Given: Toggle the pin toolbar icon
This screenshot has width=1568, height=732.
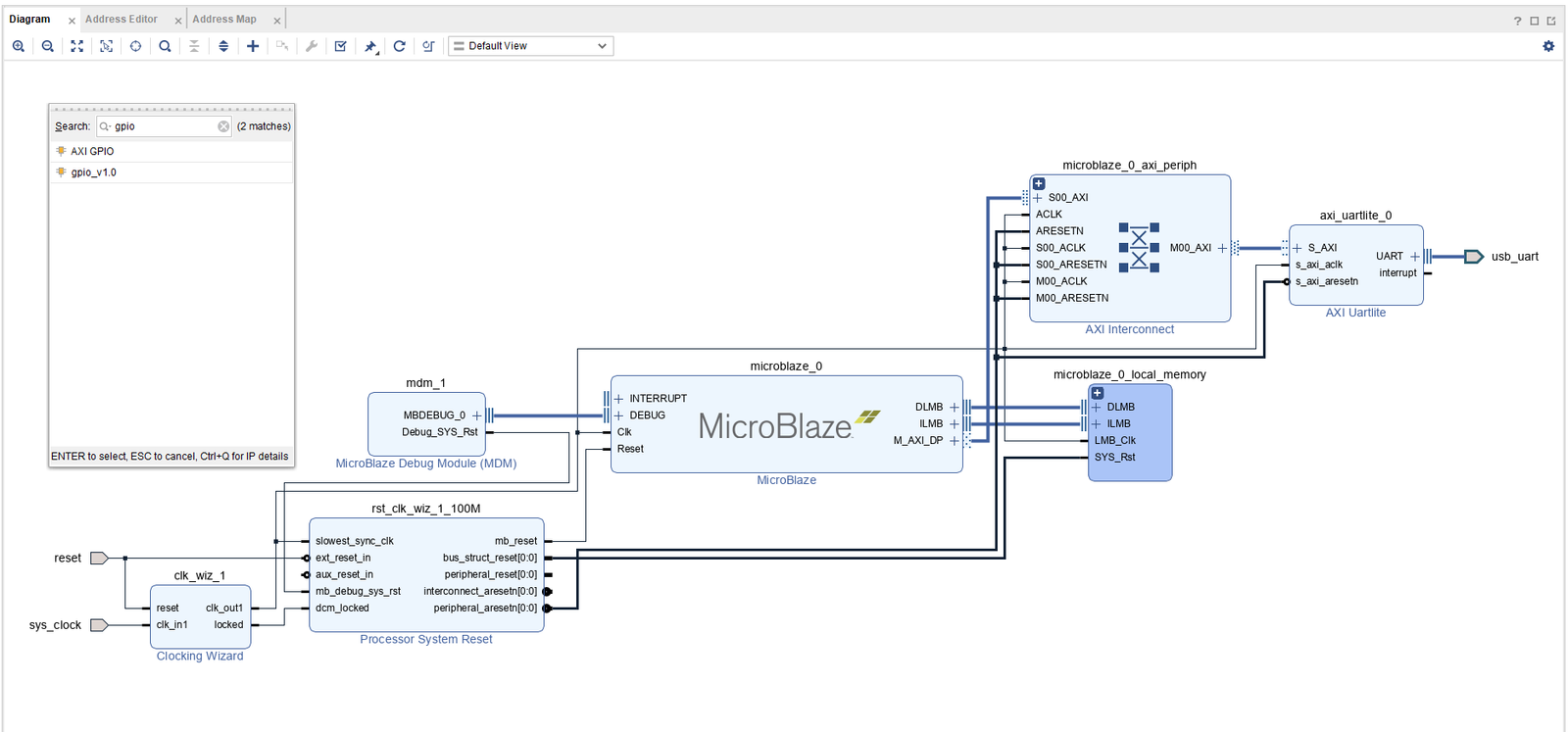Looking at the screenshot, I should [370, 46].
